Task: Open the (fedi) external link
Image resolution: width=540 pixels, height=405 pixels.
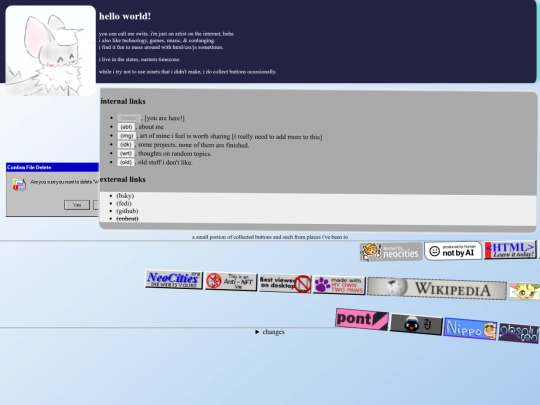Action: point(124,203)
